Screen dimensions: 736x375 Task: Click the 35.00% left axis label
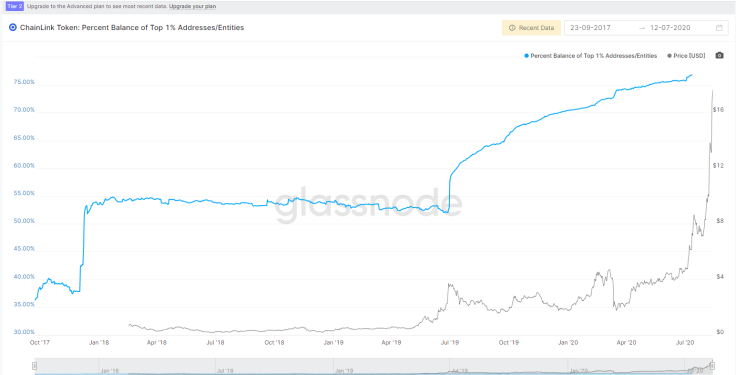[24, 305]
